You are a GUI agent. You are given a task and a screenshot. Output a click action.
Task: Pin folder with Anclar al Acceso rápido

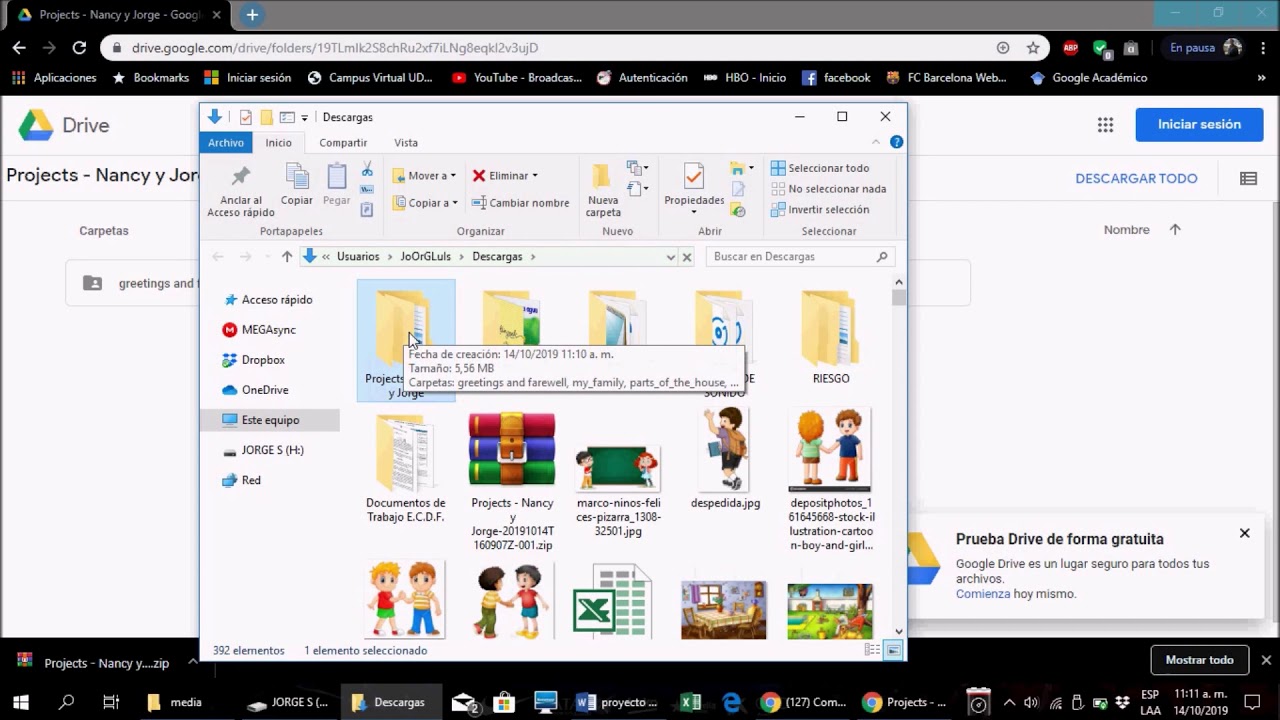pos(240,190)
